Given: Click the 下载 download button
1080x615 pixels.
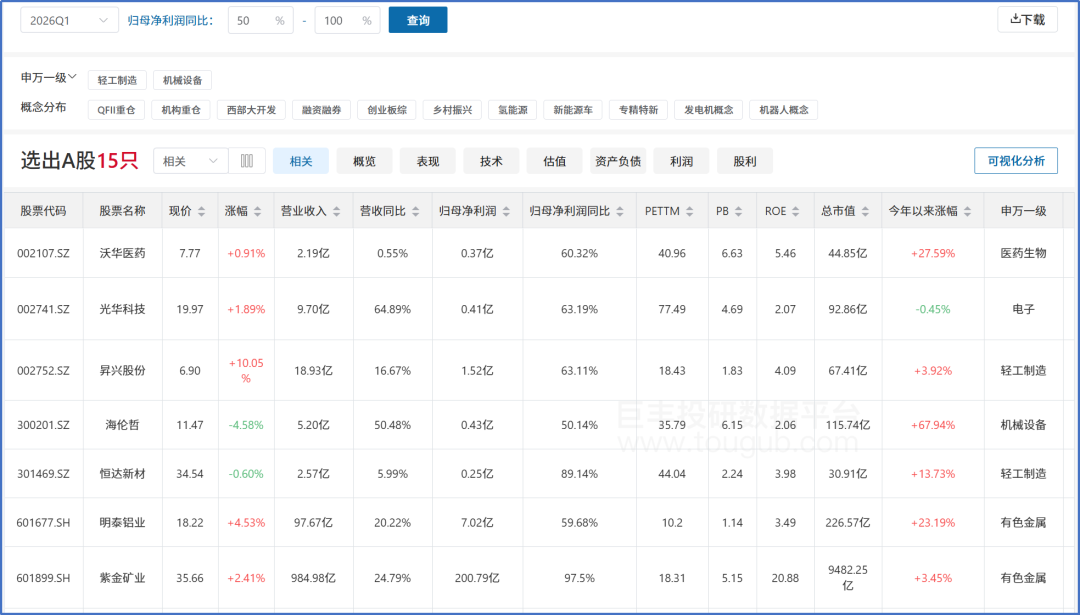Looking at the screenshot, I should tap(1027, 19).
